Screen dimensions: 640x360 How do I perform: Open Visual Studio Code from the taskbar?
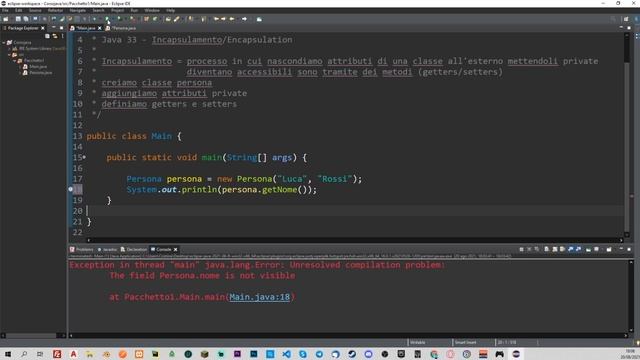(x=287, y=354)
